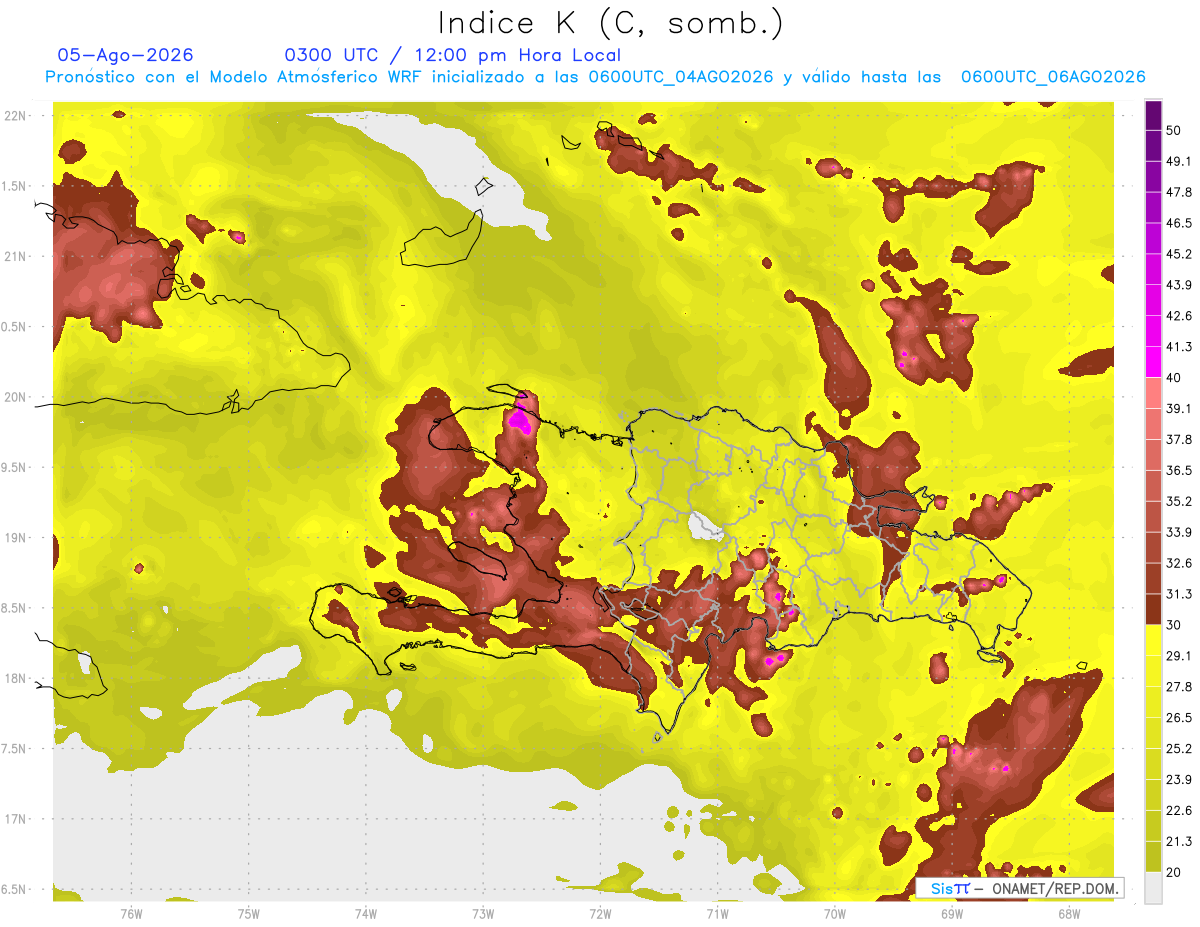1200x927 pixels.
Task: Click the colorbar value '22.6'
Action: tap(1178, 811)
